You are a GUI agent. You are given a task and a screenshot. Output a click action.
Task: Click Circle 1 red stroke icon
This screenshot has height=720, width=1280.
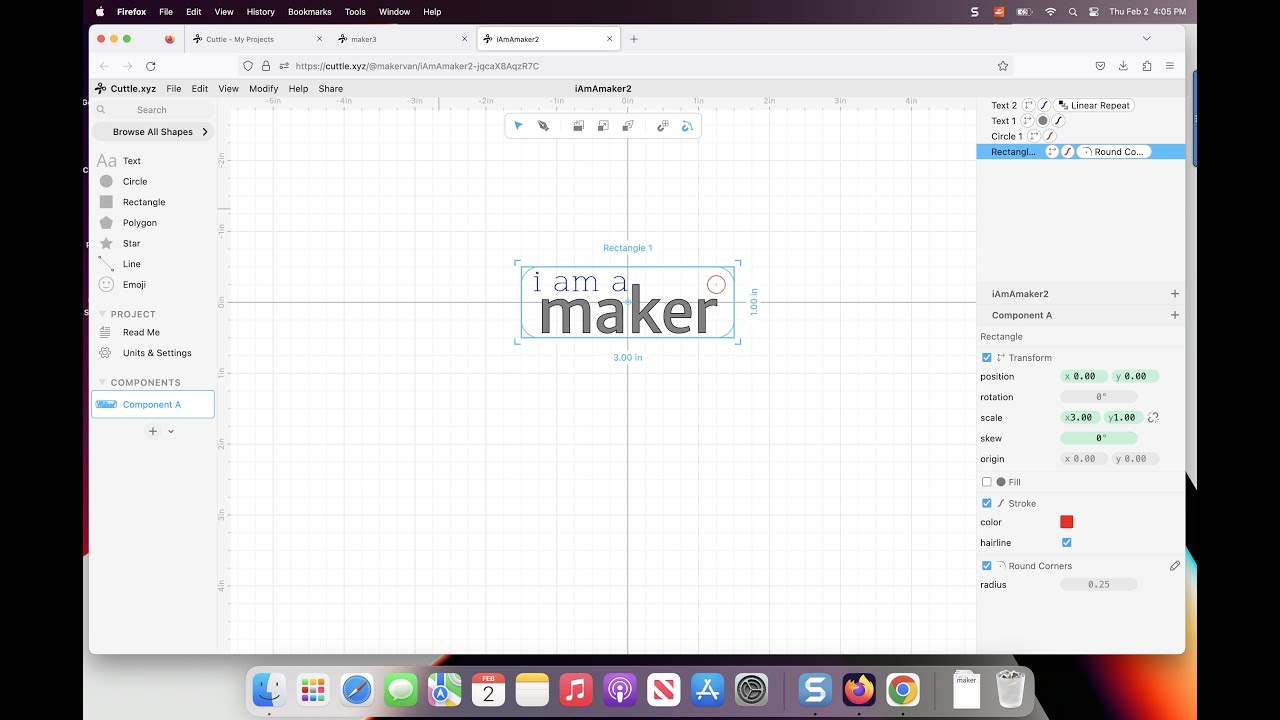[1050, 136]
